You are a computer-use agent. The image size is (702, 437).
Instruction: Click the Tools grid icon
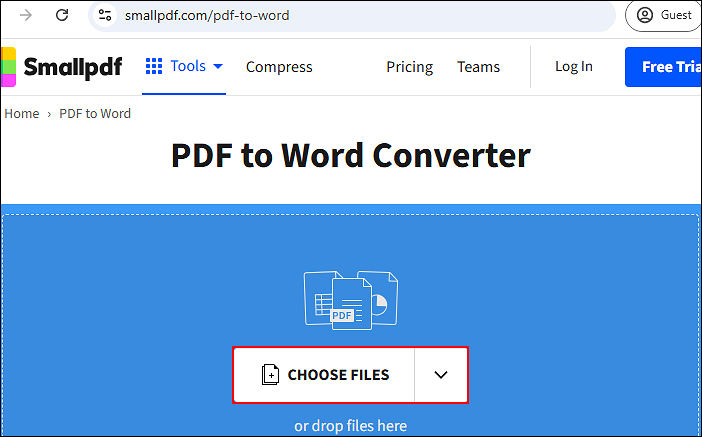click(x=154, y=66)
